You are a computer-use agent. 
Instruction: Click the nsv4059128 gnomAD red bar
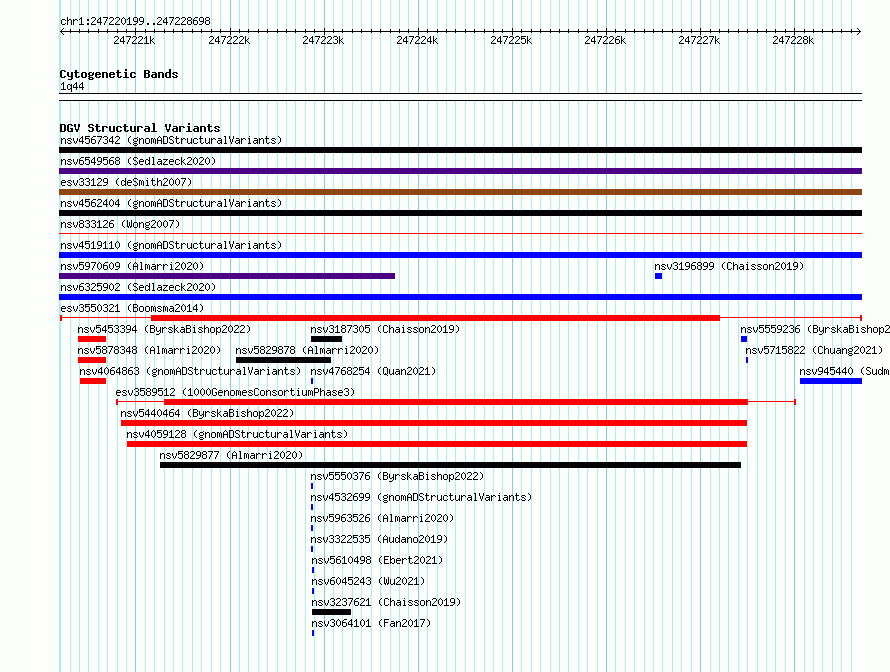pyautogui.click(x=436, y=444)
